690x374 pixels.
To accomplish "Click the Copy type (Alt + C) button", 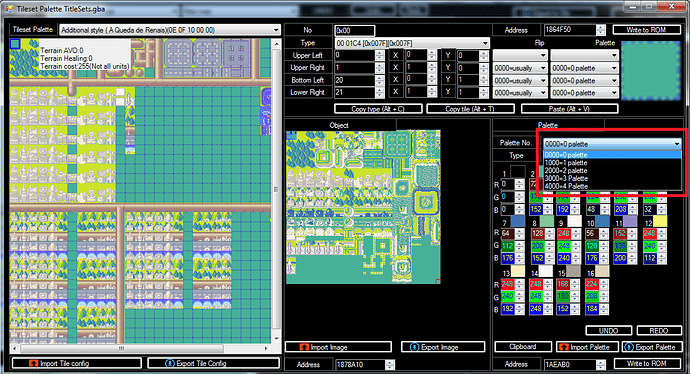I will pyautogui.click(x=378, y=109).
